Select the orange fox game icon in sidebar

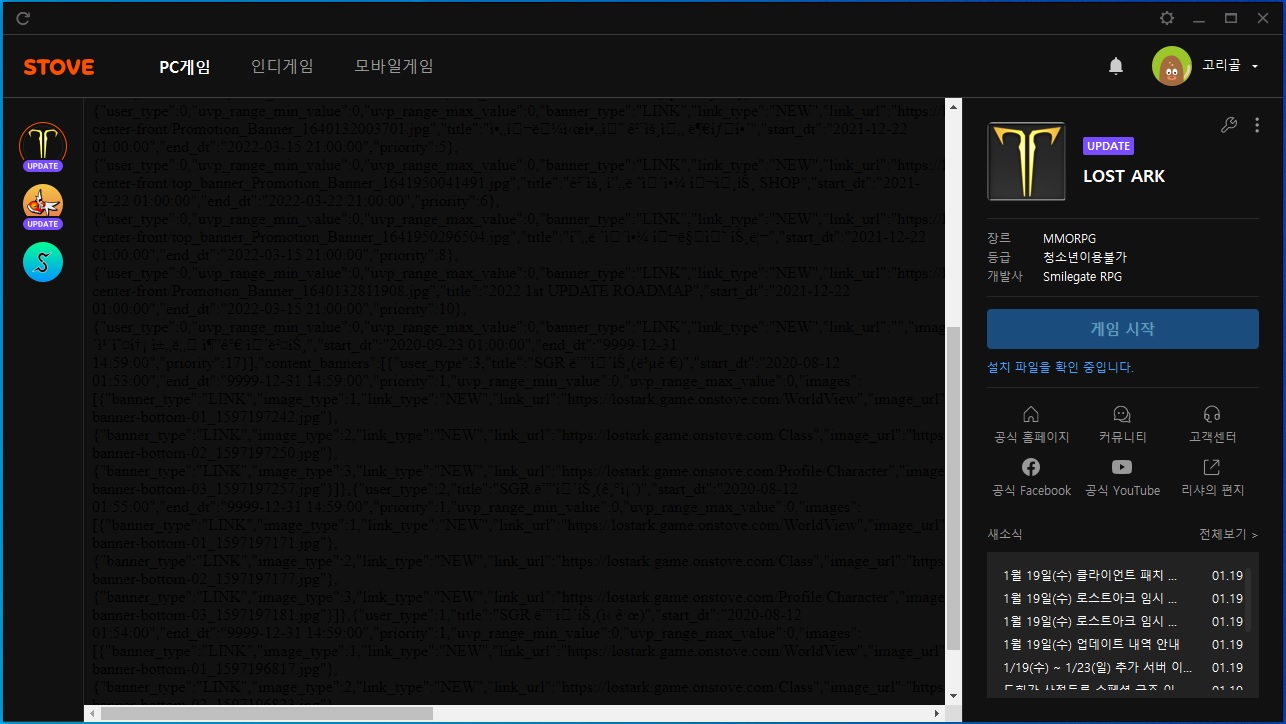click(43, 204)
